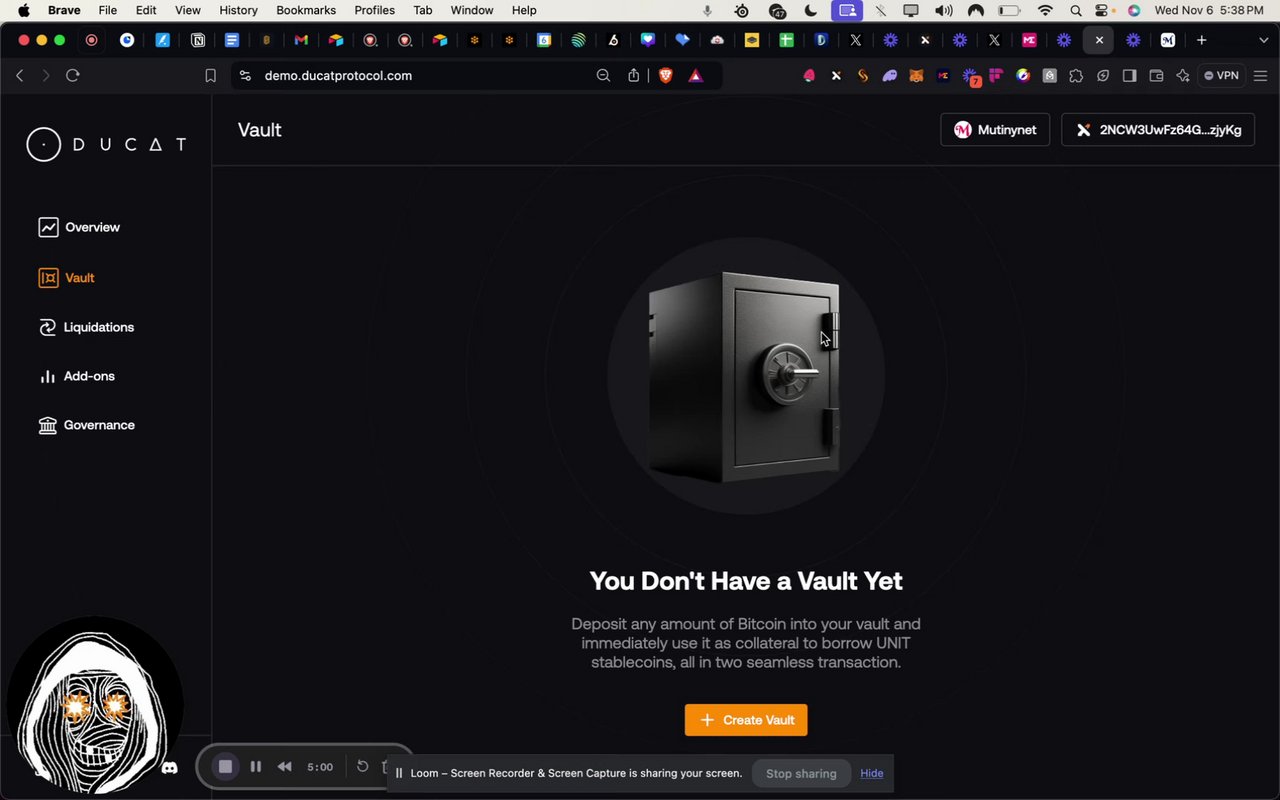The width and height of the screenshot is (1280, 800).
Task: Open Brave Leo AI sparkle icon
Action: tap(1183, 76)
